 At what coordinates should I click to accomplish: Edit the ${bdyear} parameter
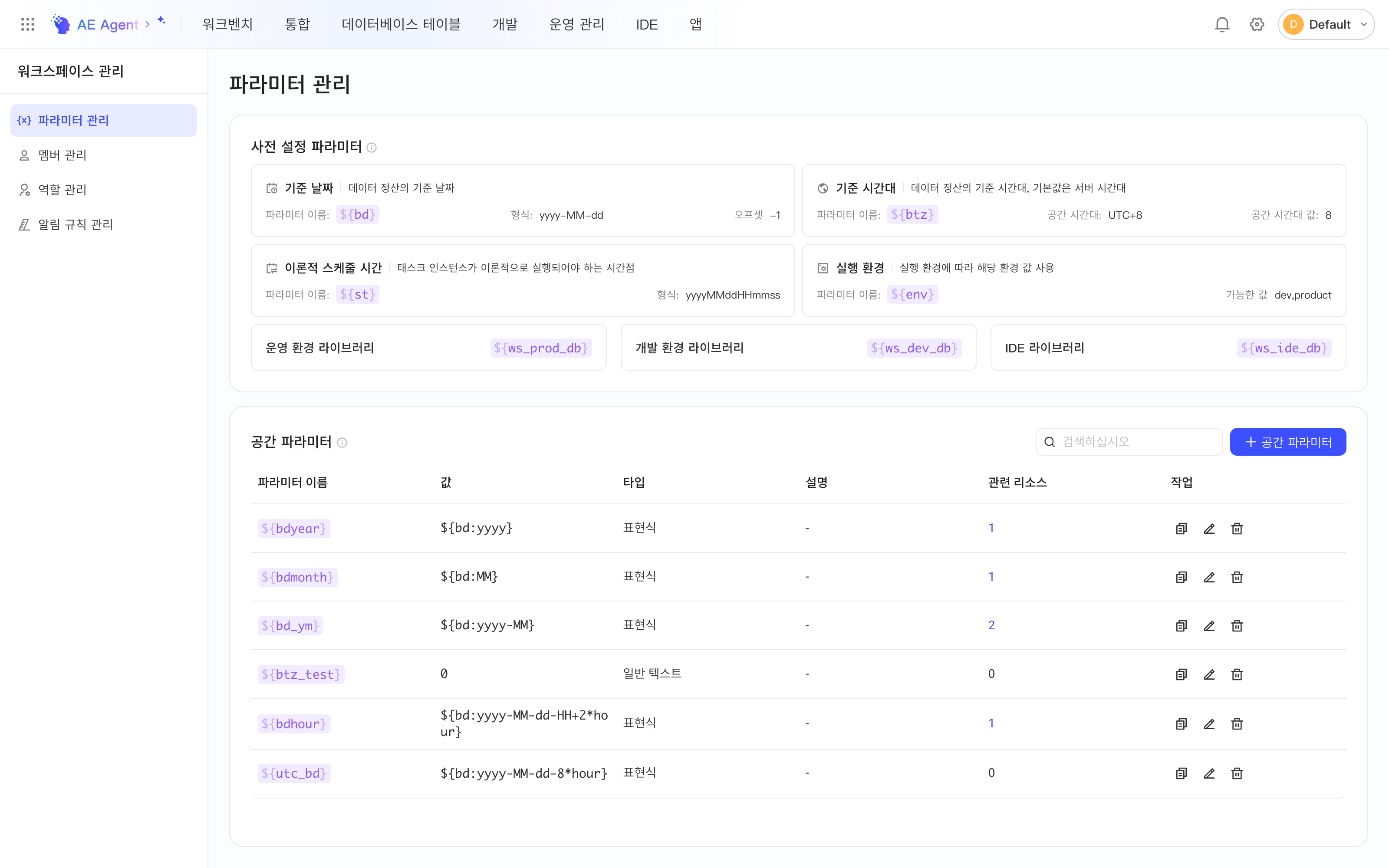point(1209,529)
